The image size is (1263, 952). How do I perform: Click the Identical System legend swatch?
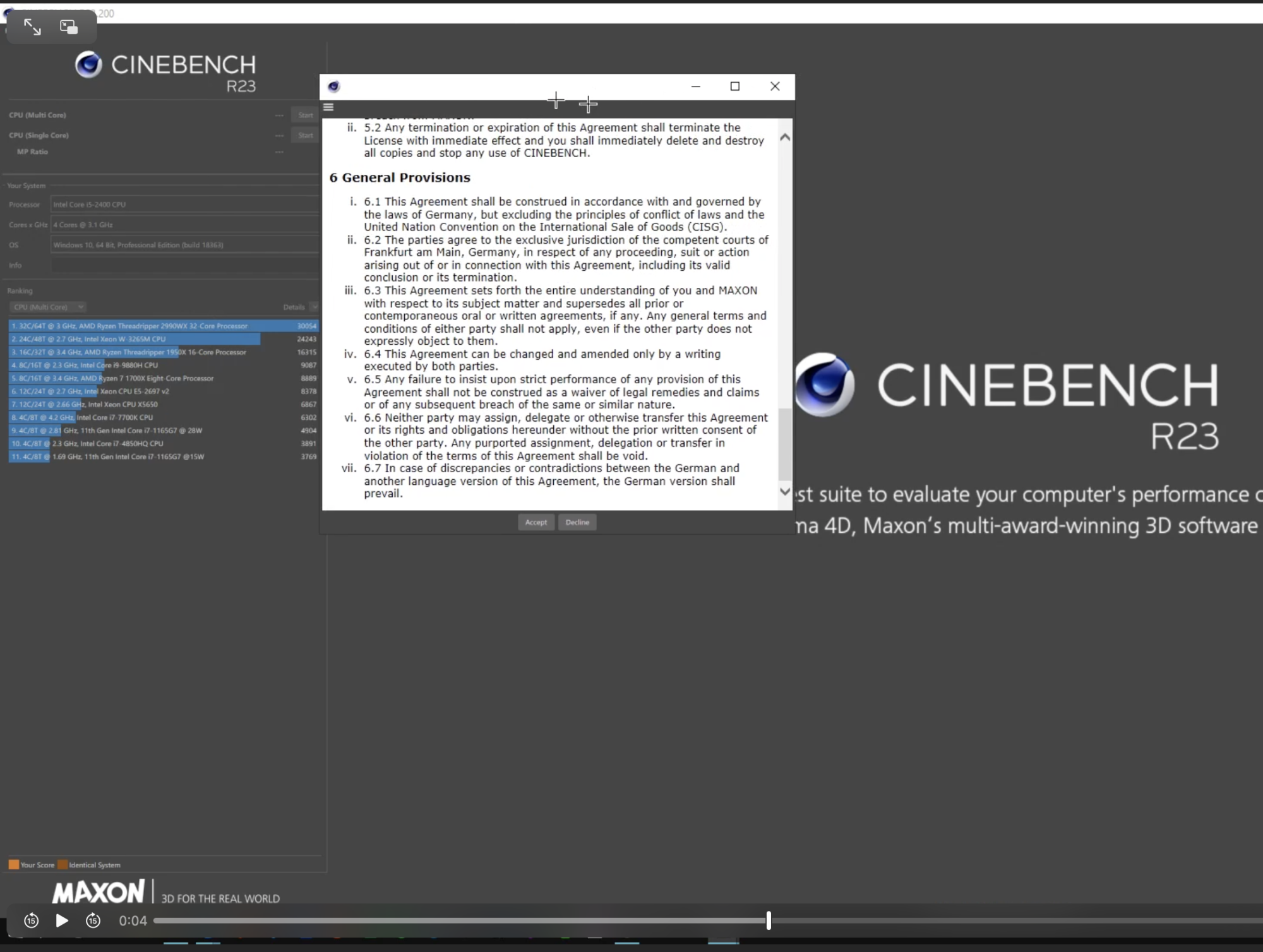tap(63, 864)
